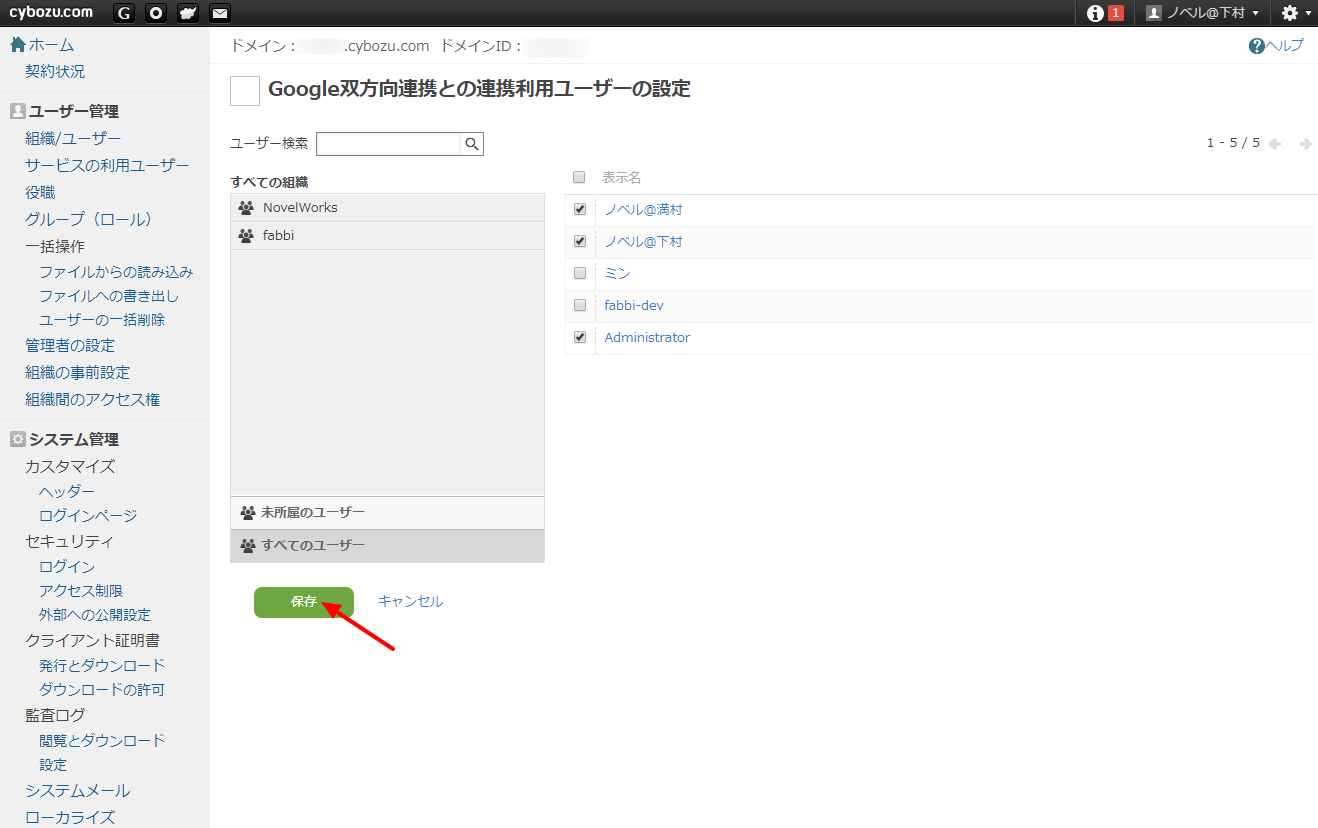Open 組織間のアクセス権 in the sidebar
The height and width of the screenshot is (828, 1318).
point(92,399)
